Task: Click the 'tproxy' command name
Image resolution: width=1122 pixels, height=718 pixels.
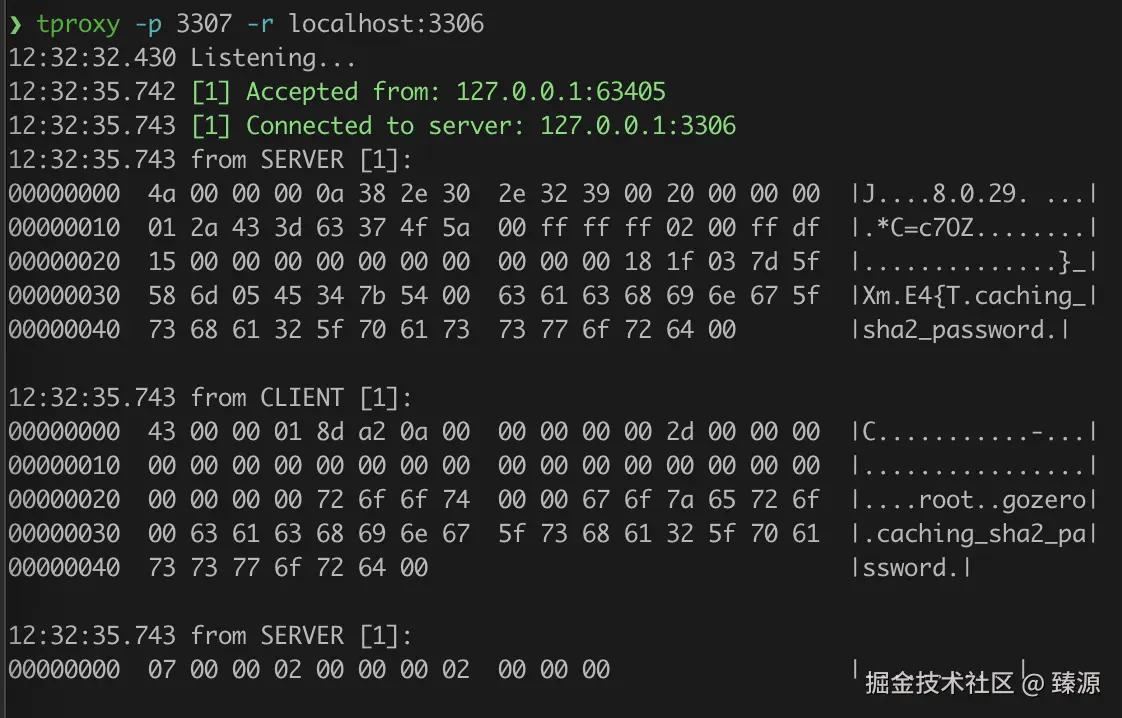Action: (78, 23)
